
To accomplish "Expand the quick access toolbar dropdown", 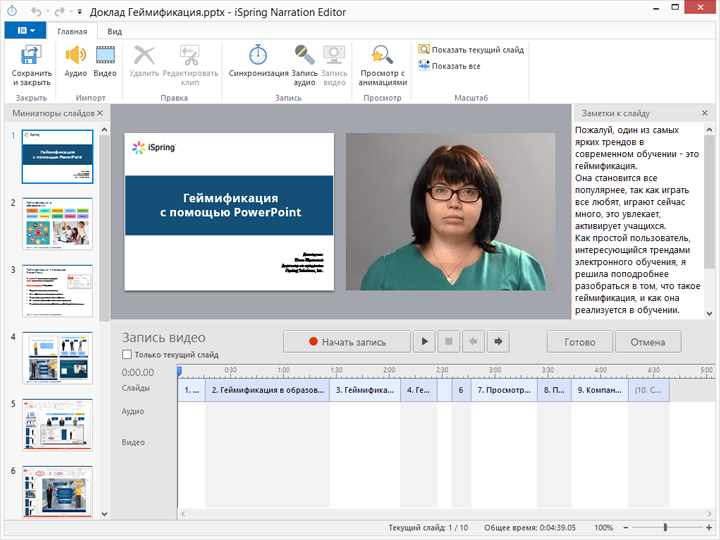I will click(x=79, y=11).
